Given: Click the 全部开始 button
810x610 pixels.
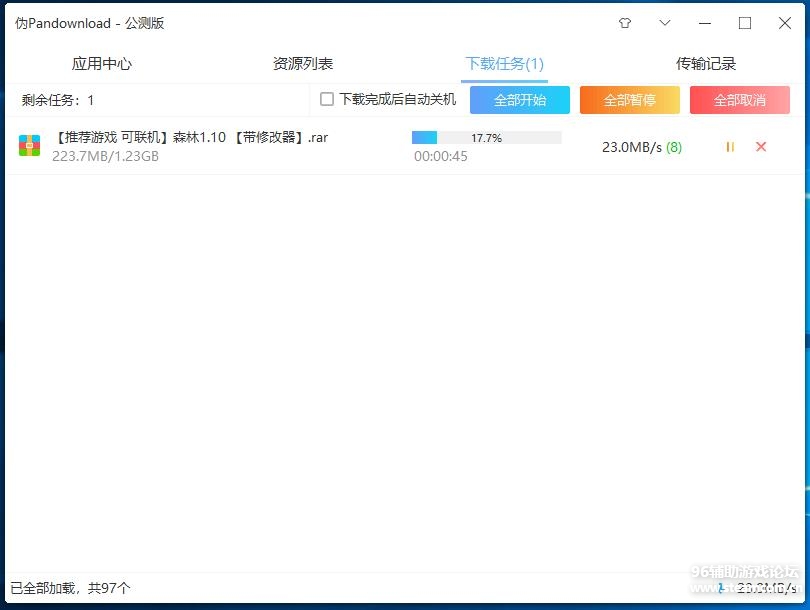Looking at the screenshot, I should click(520, 100).
